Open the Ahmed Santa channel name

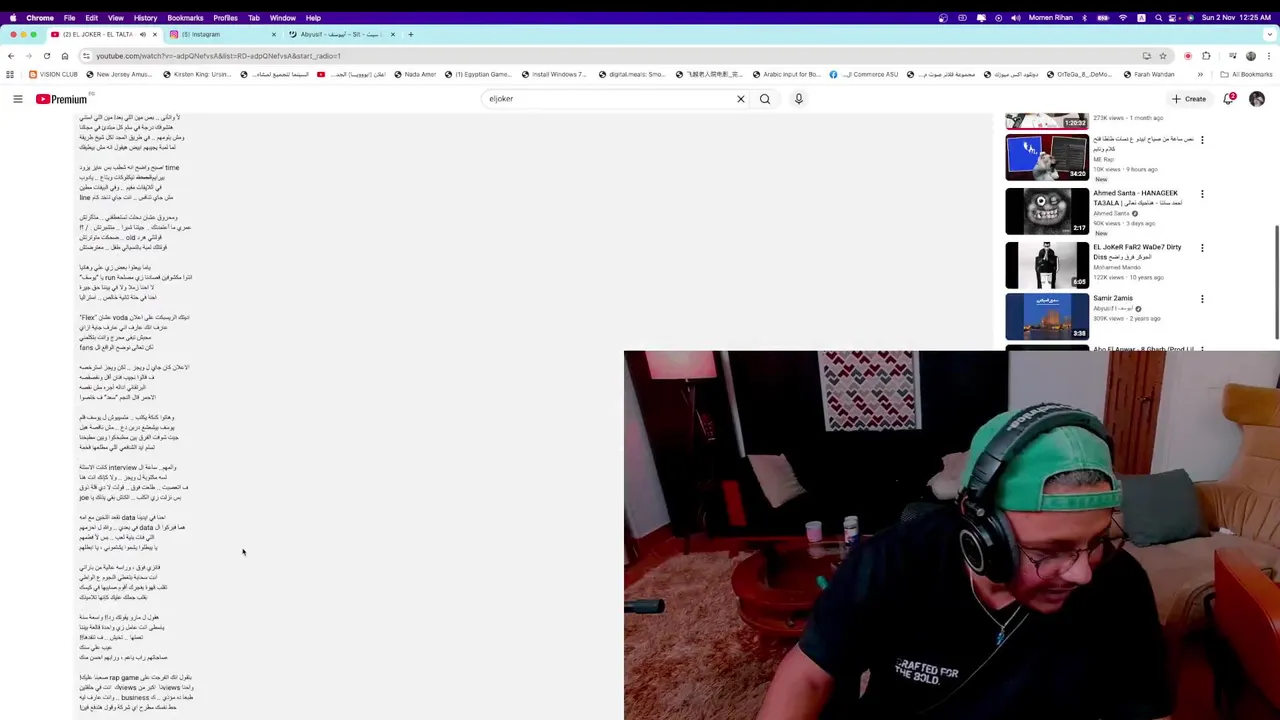click(1111, 213)
